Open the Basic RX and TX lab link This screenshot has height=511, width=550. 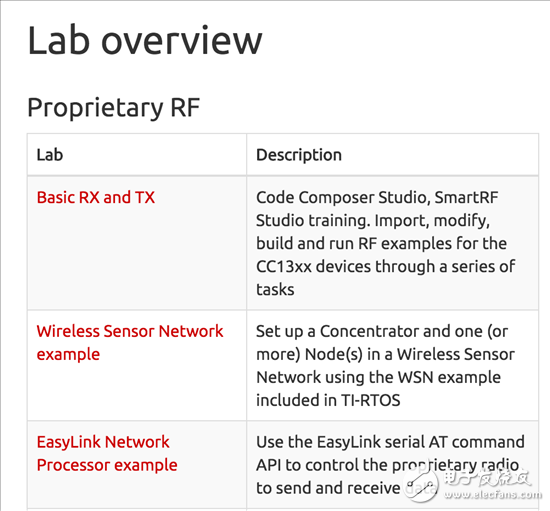tap(96, 197)
